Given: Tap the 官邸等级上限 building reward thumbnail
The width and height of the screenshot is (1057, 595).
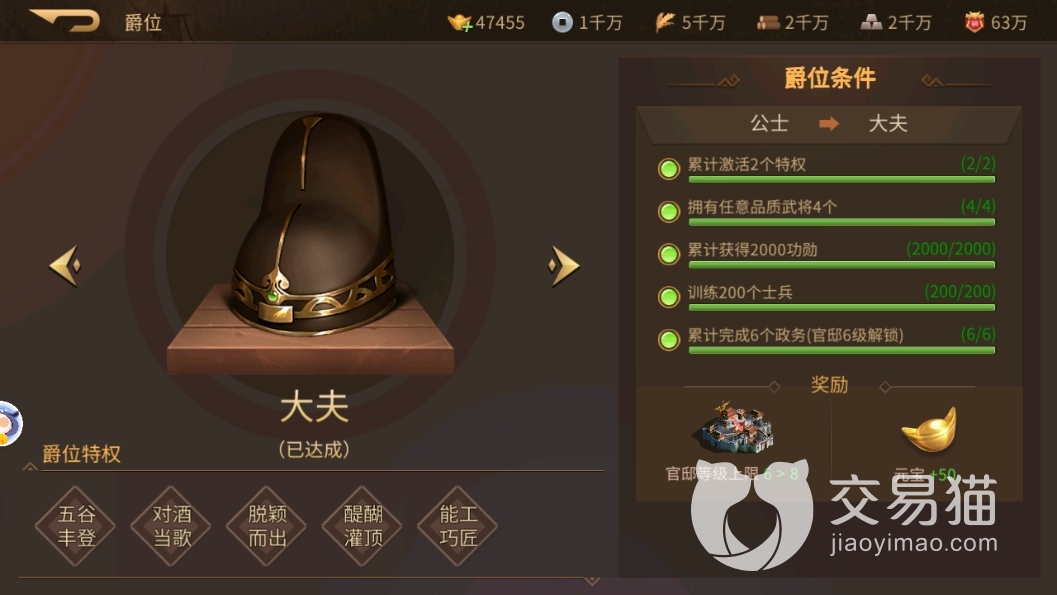Looking at the screenshot, I should point(737,428).
